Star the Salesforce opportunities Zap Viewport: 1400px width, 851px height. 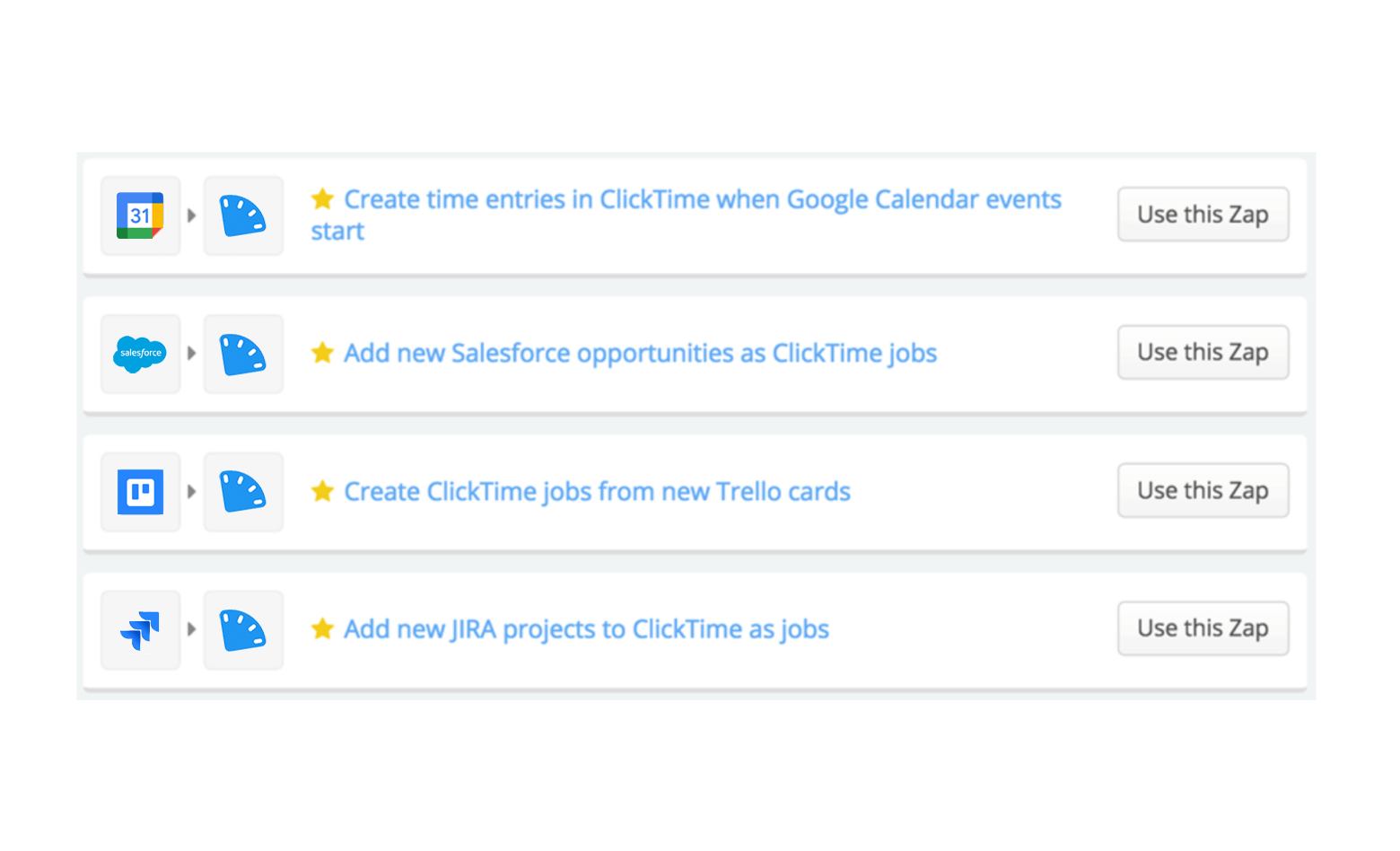tap(322, 353)
